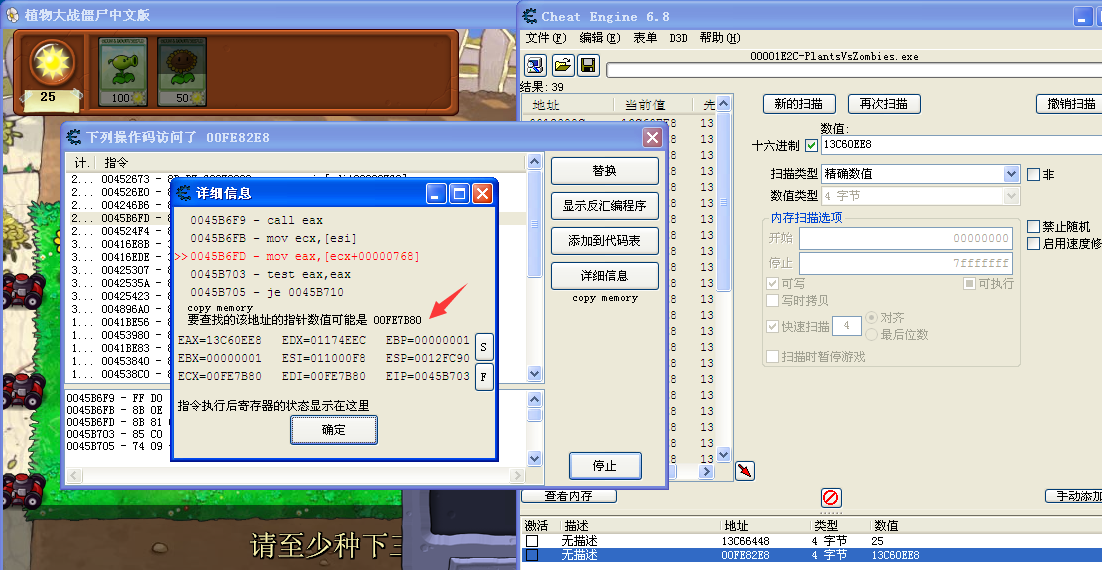Minimize the 详细信息 dialog window

436,193
